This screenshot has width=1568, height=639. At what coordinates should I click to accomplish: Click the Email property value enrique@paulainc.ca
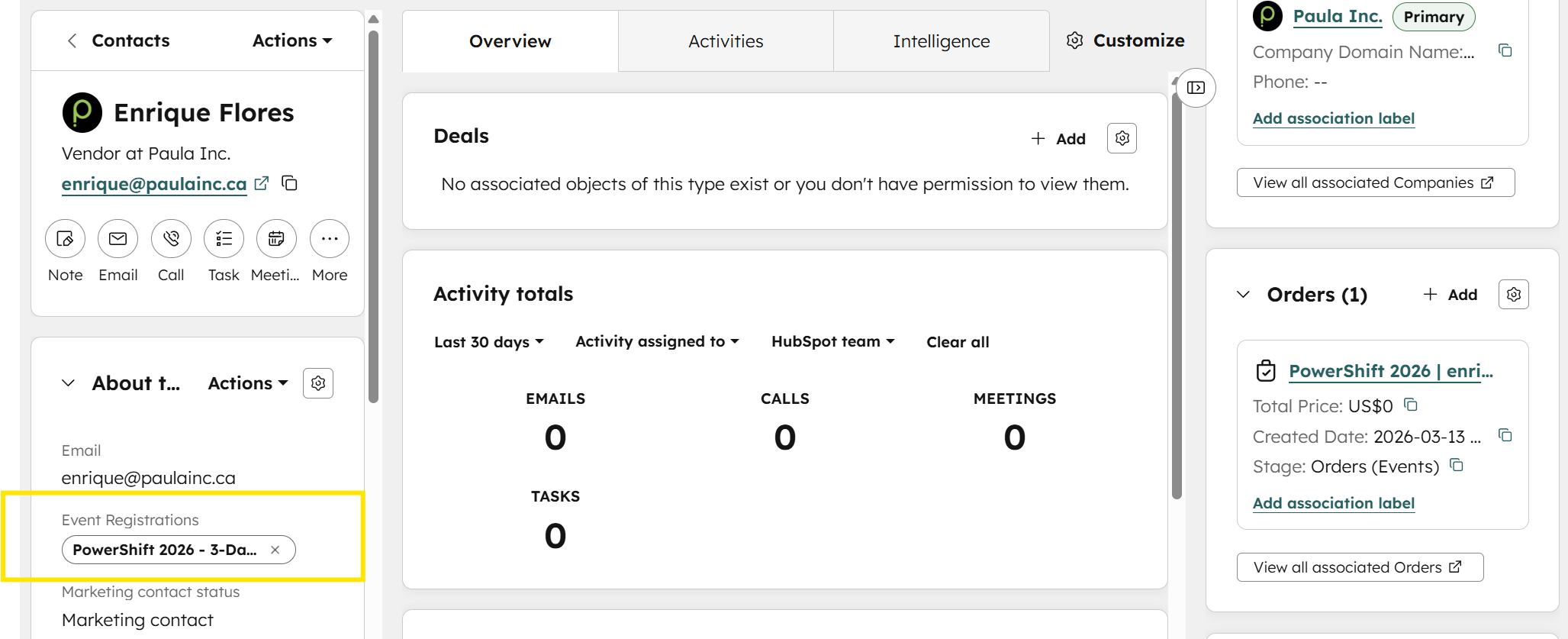[x=149, y=478]
